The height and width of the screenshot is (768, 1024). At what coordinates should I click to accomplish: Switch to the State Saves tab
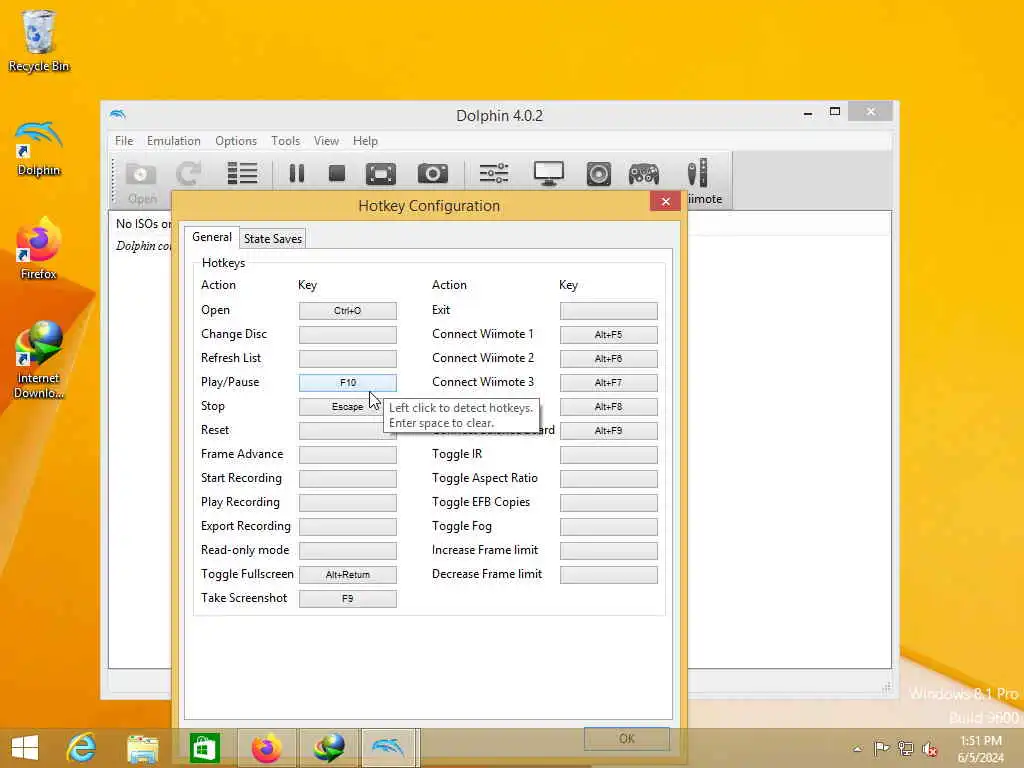click(273, 239)
